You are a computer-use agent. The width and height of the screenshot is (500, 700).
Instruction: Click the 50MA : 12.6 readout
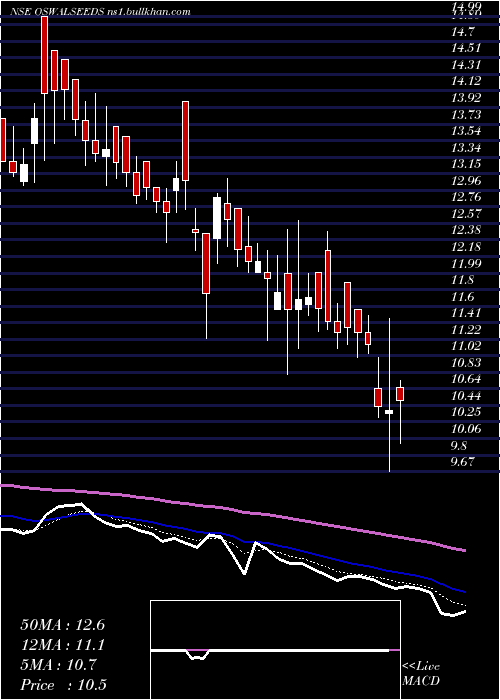[x=62, y=625]
